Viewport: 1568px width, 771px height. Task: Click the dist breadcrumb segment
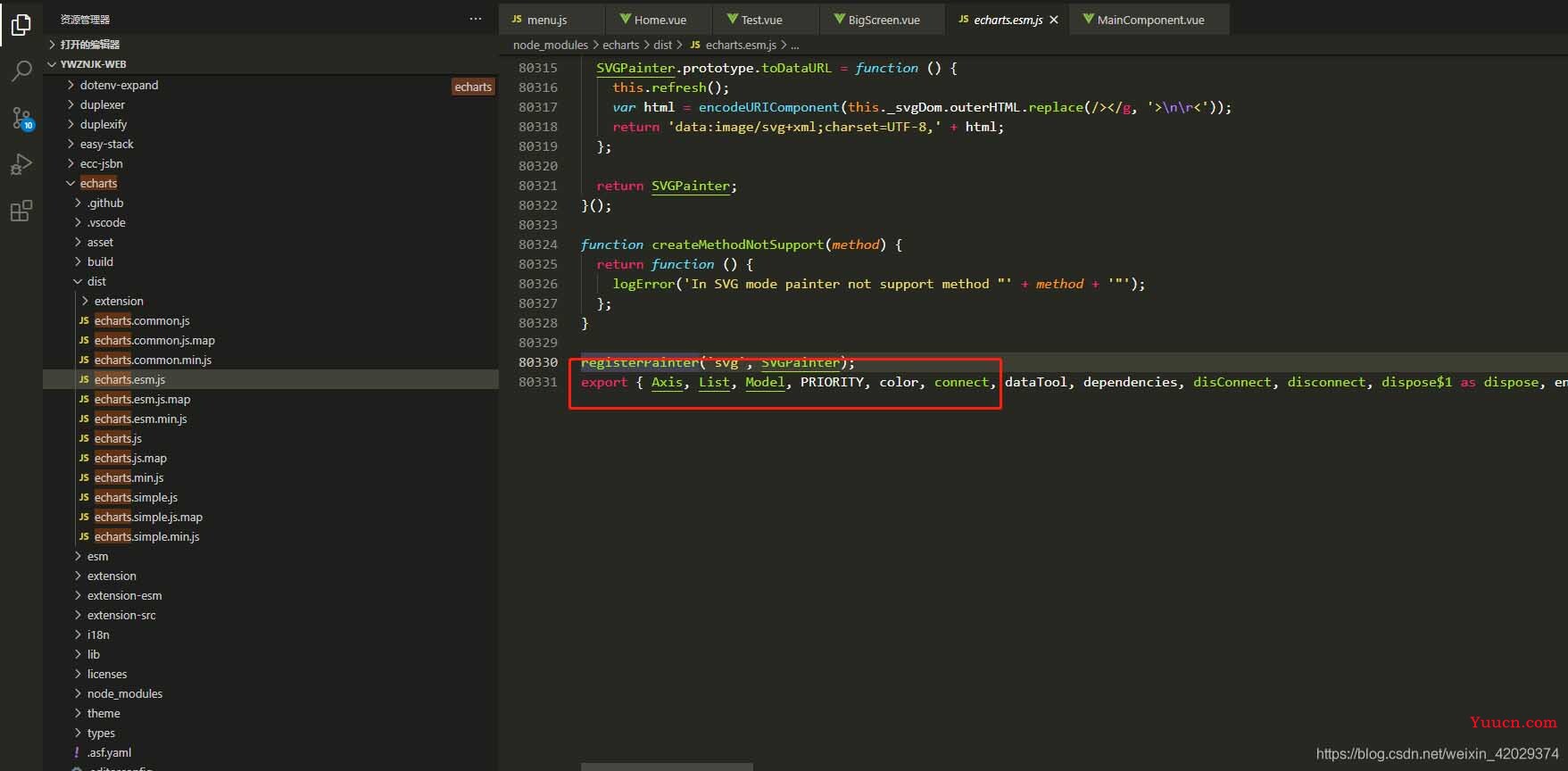(662, 45)
